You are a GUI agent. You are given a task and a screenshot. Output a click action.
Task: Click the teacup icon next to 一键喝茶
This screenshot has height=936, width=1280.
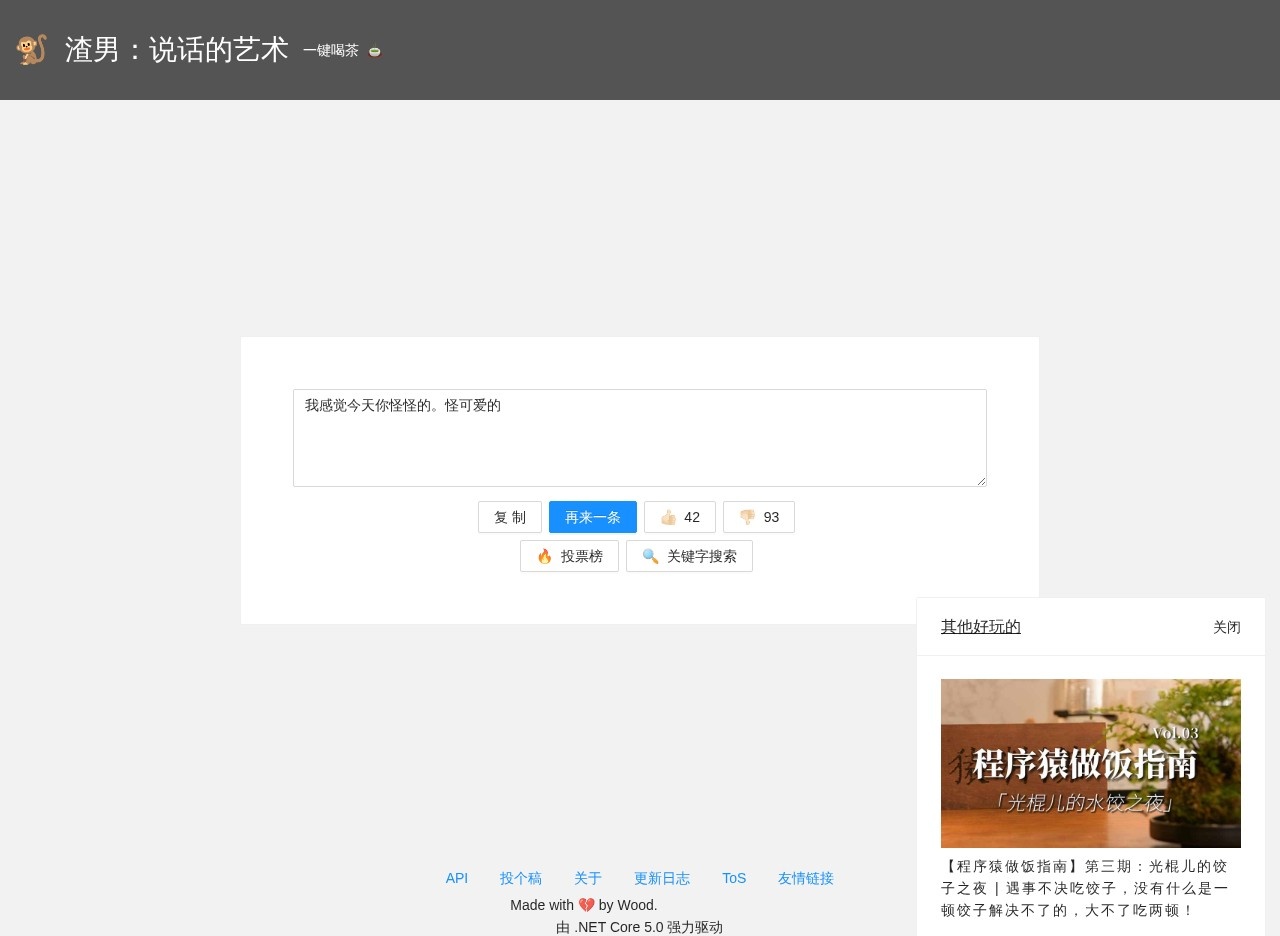point(374,51)
